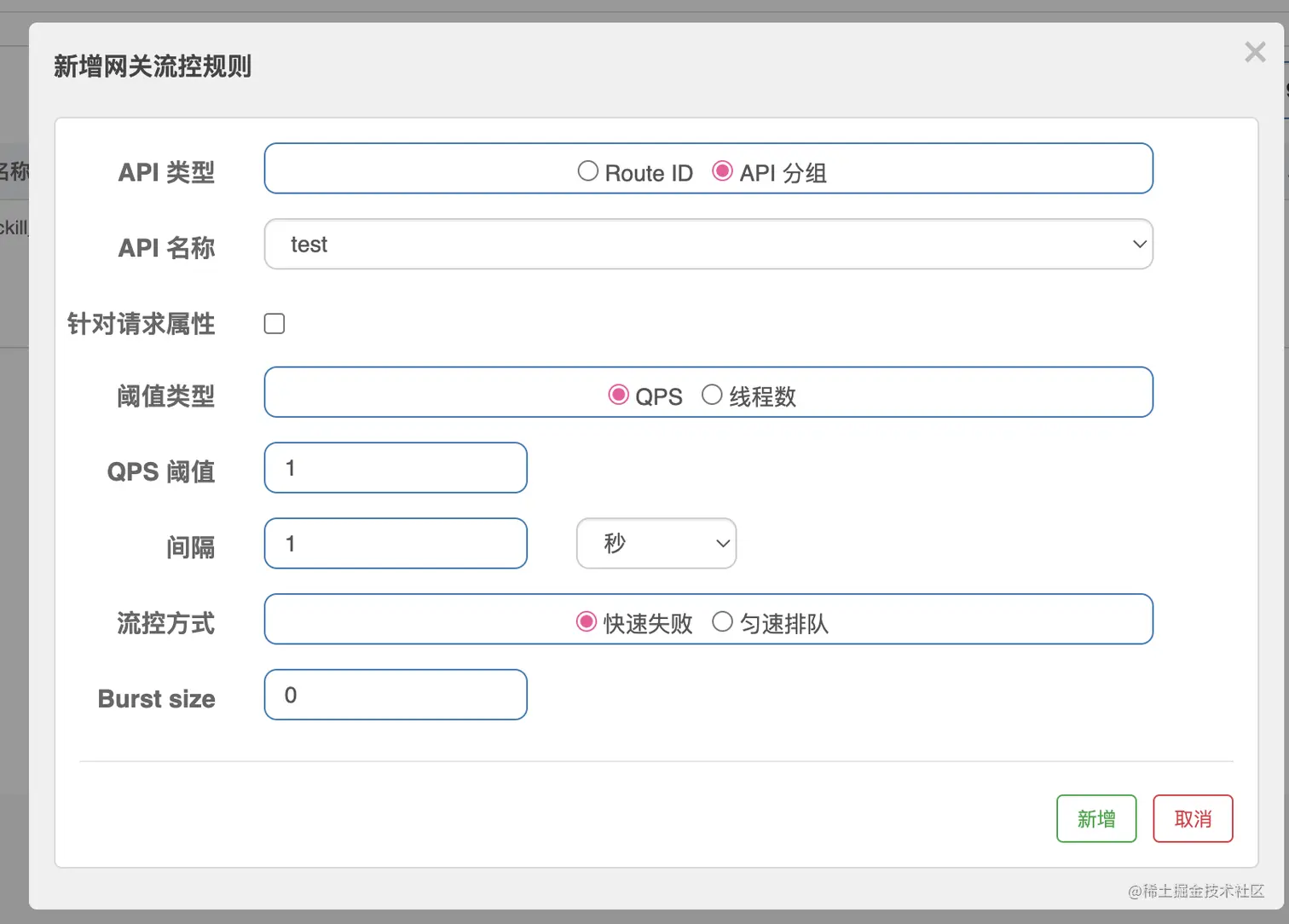Focus the Burst size input field
Viewport: 1289px width, 924px height.
[x=396, y=695]
